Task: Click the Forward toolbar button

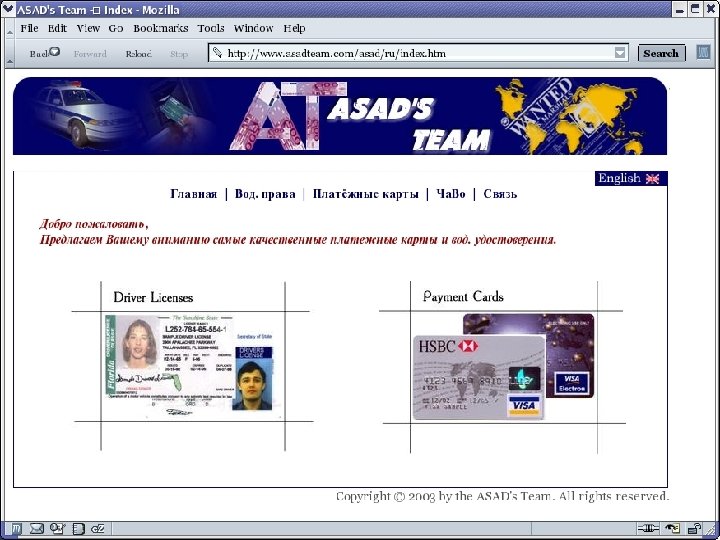Action: pyautogui.click(x=90, y=54)
